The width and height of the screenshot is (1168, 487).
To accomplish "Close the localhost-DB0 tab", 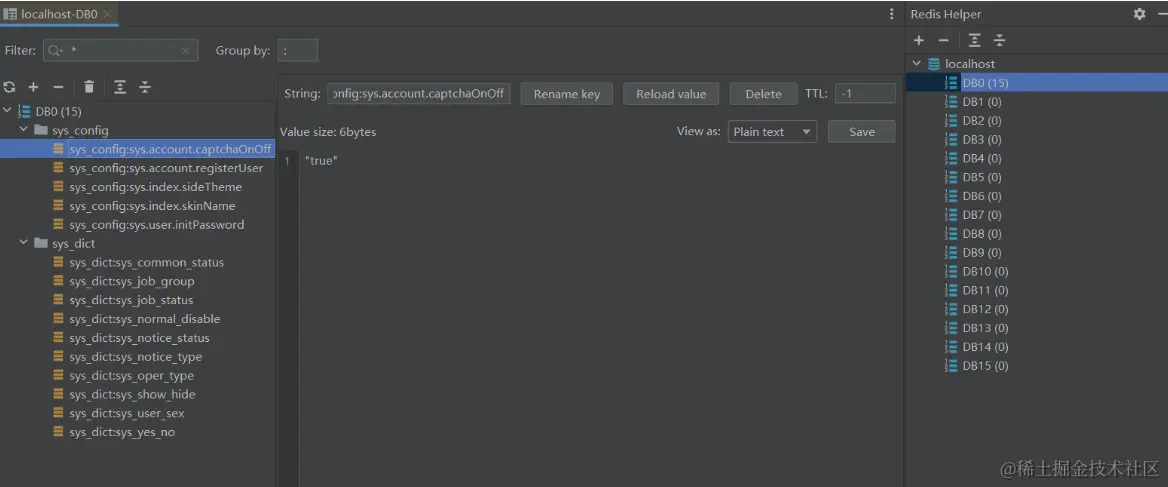I will [107, 14].
